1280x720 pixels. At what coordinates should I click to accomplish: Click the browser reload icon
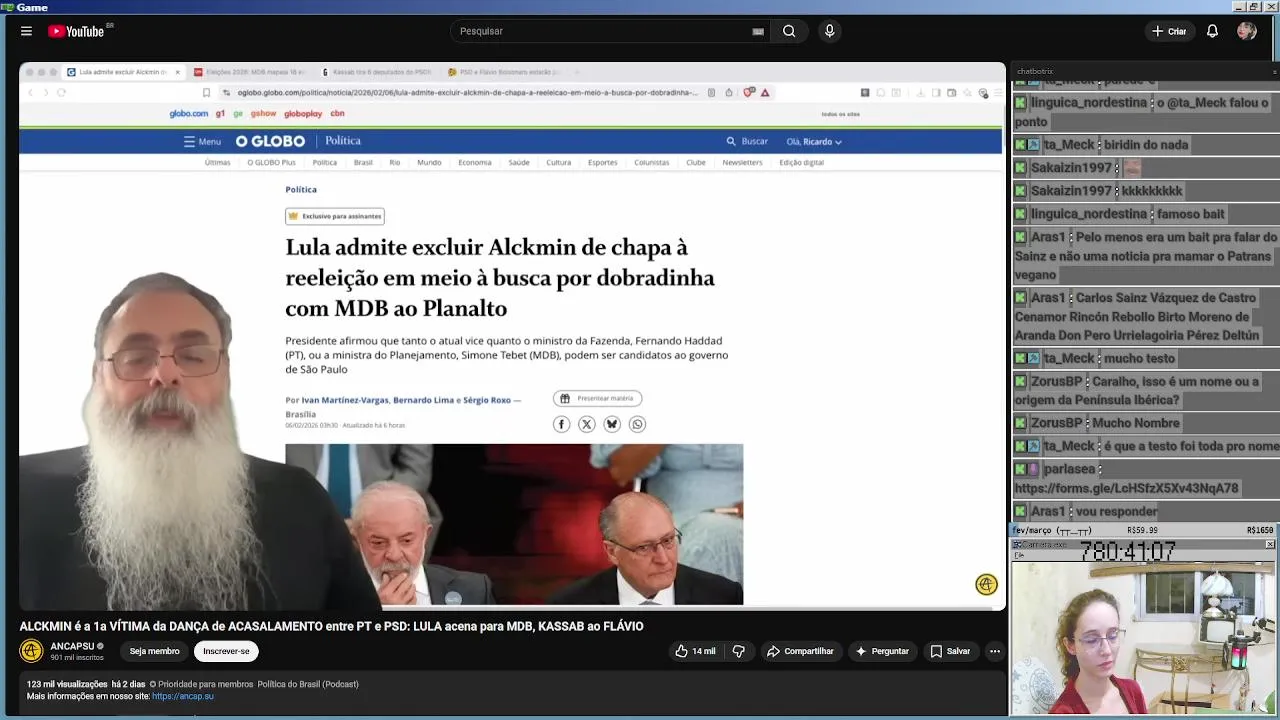coord(61,92)
